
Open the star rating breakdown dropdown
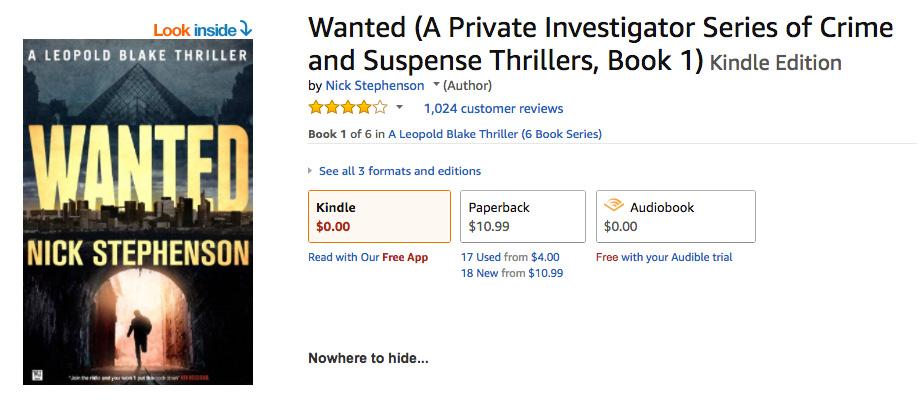coord(400,108)
